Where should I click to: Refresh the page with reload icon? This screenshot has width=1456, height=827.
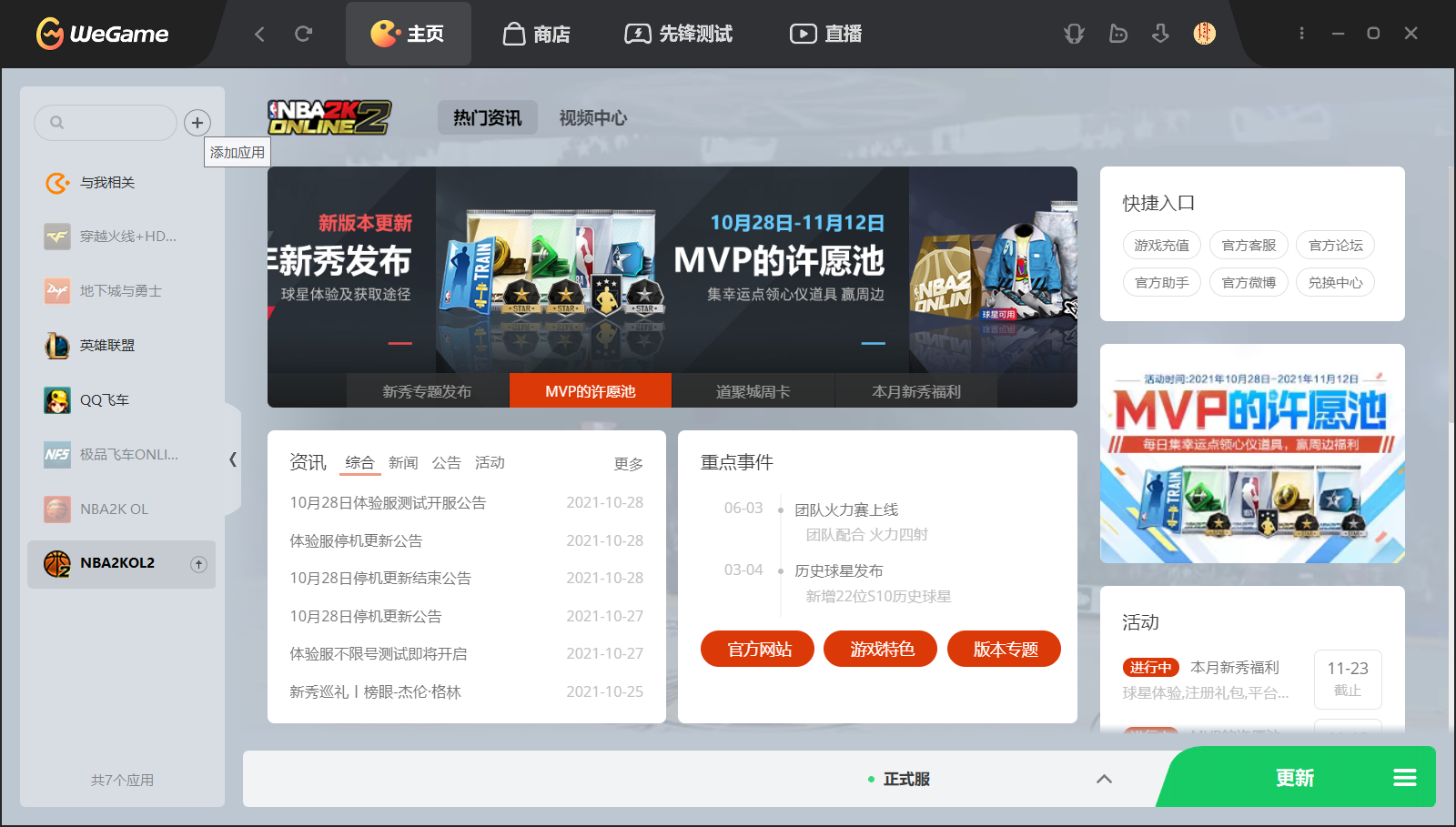coord(303,34)
